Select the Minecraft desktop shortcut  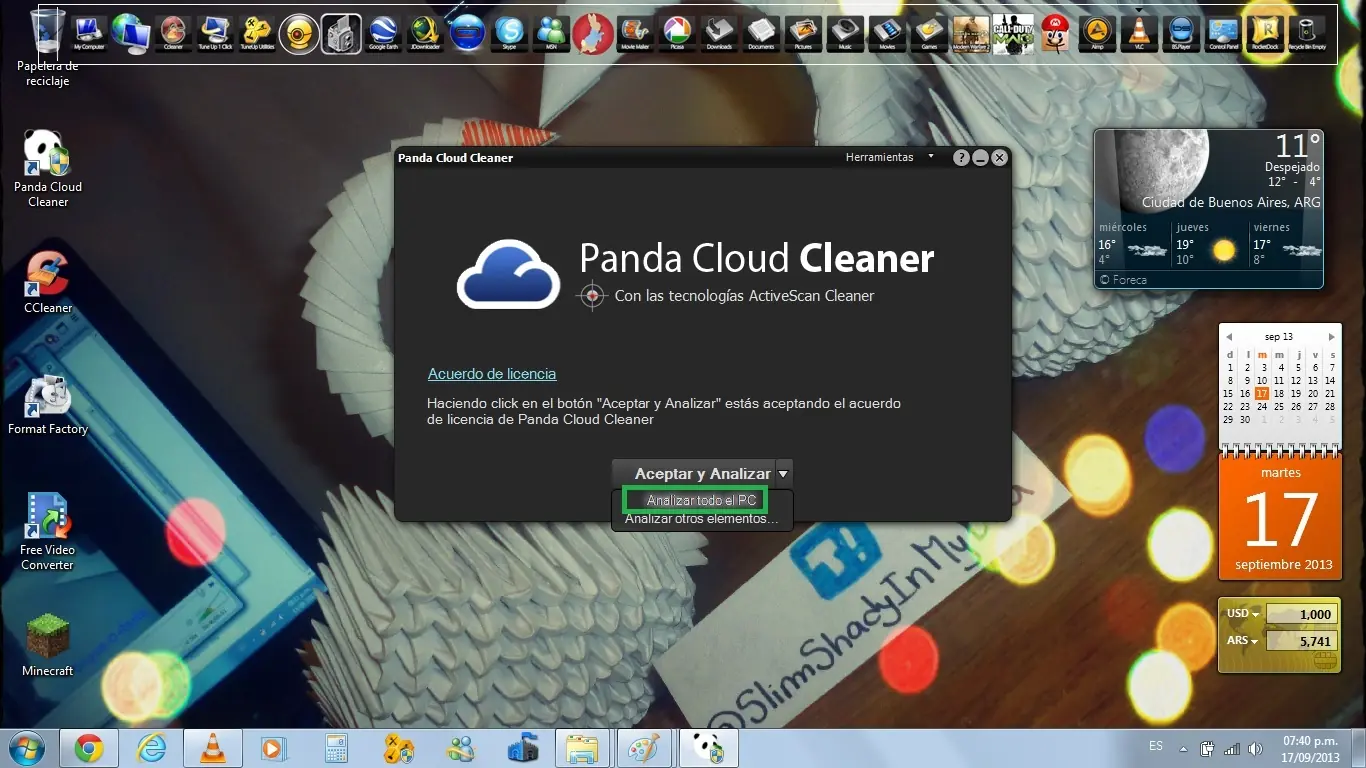point(48,645)
